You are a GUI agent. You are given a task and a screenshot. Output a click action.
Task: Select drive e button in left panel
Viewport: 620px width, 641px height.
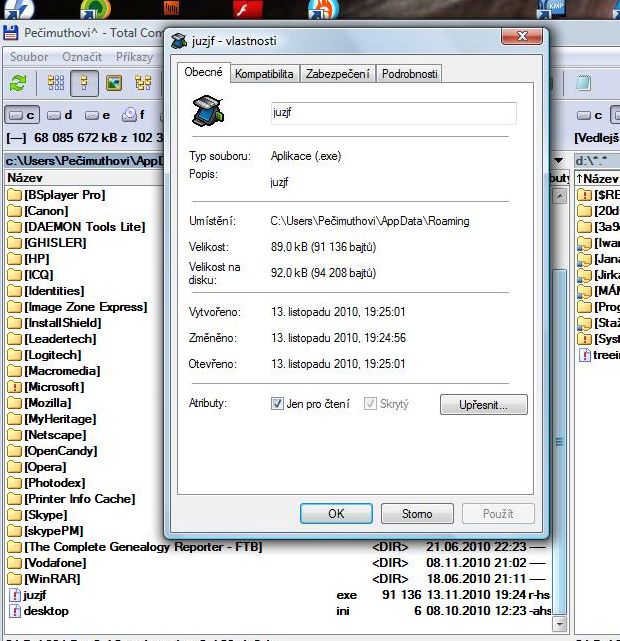coord(97,115)
